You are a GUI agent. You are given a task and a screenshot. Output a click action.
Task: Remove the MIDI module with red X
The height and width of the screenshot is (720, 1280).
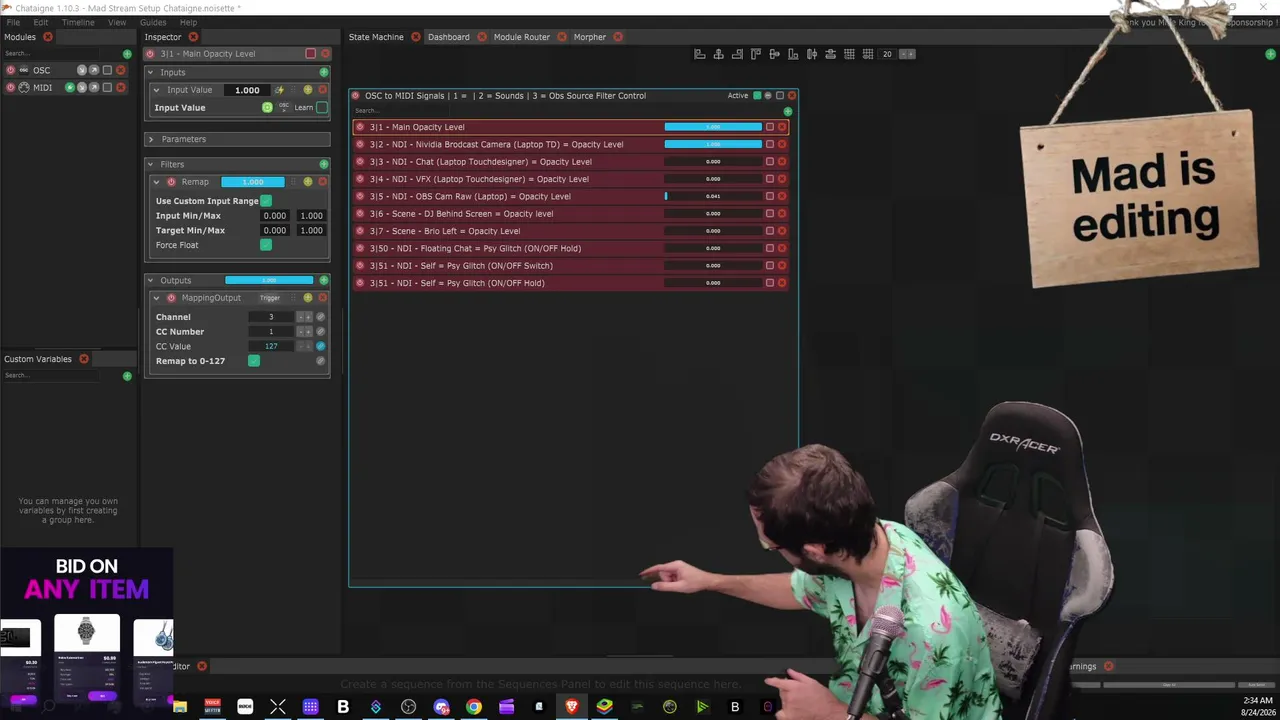121,87
